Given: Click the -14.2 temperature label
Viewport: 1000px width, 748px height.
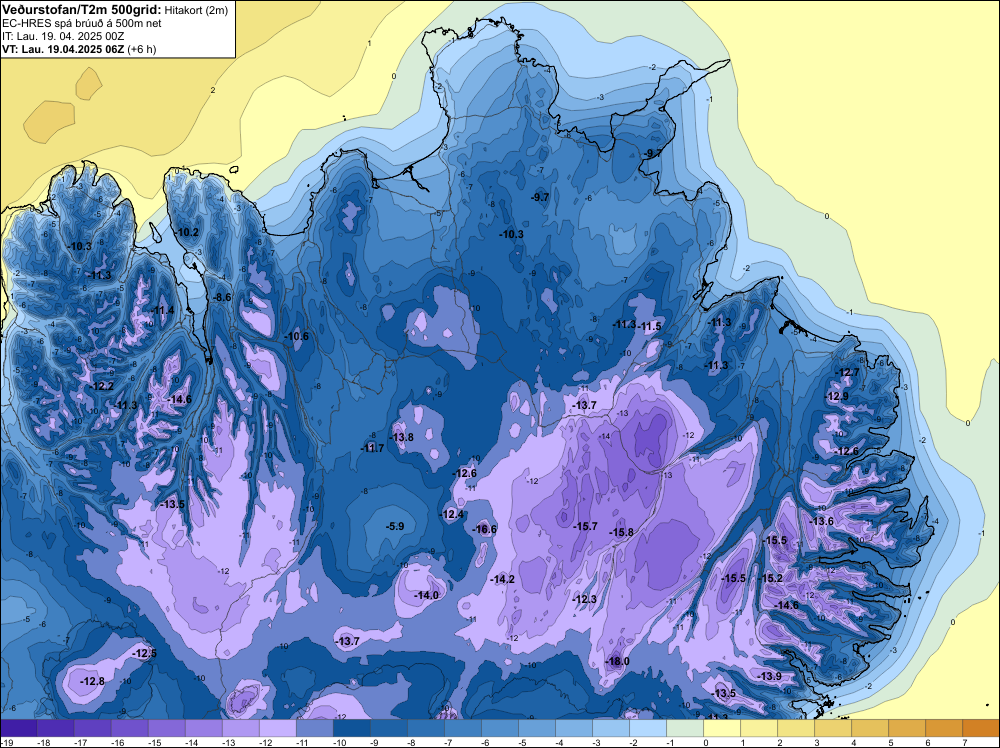Looking at the screenshot, I should tap(503, 579).
